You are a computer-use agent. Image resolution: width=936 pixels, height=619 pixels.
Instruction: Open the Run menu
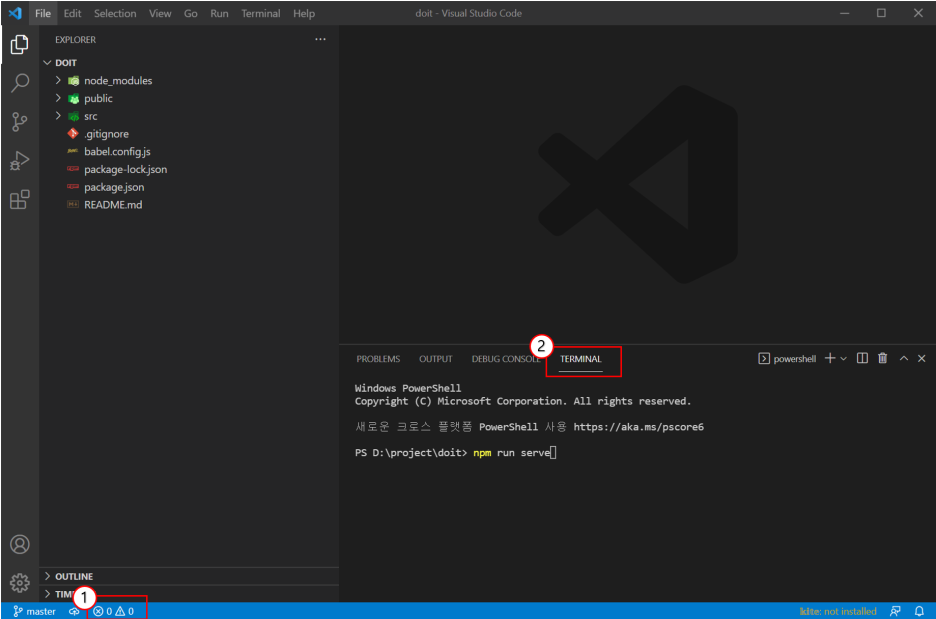219,13
